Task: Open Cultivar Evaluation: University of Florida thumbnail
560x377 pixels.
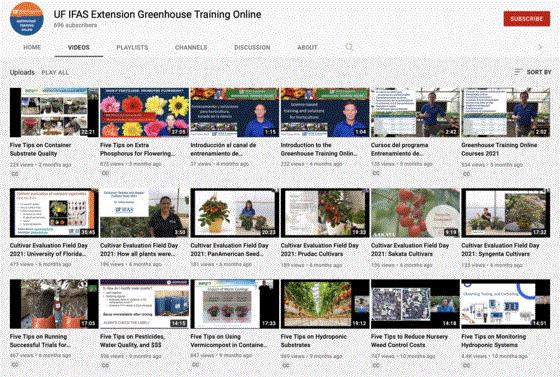Action: click(54, 213)
